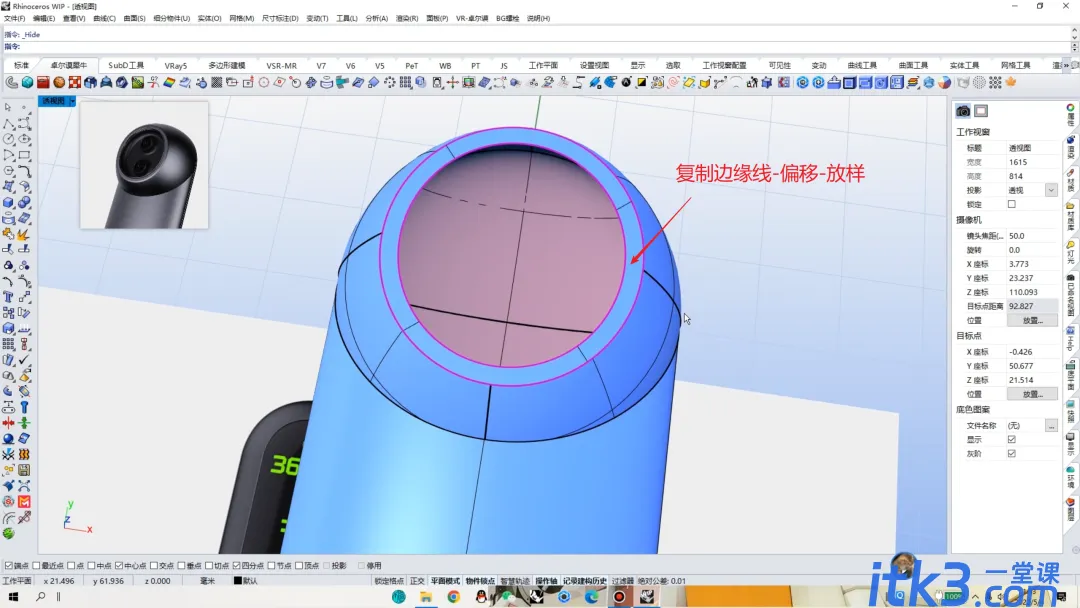Click the red box icon on top toolbar
This screenshot has width=1080, height=608.
click(43, 83)
